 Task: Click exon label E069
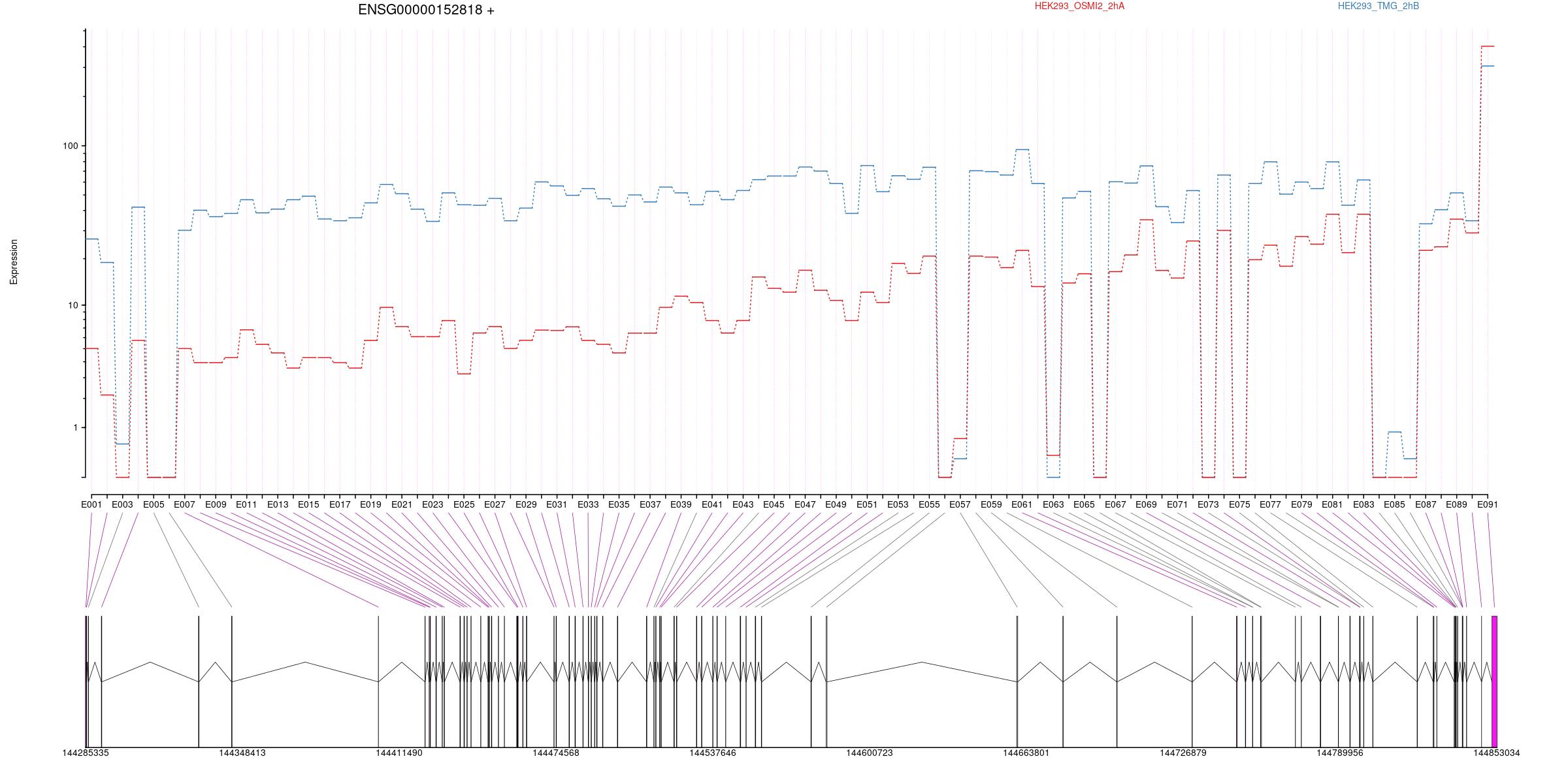coord(1147,504)
